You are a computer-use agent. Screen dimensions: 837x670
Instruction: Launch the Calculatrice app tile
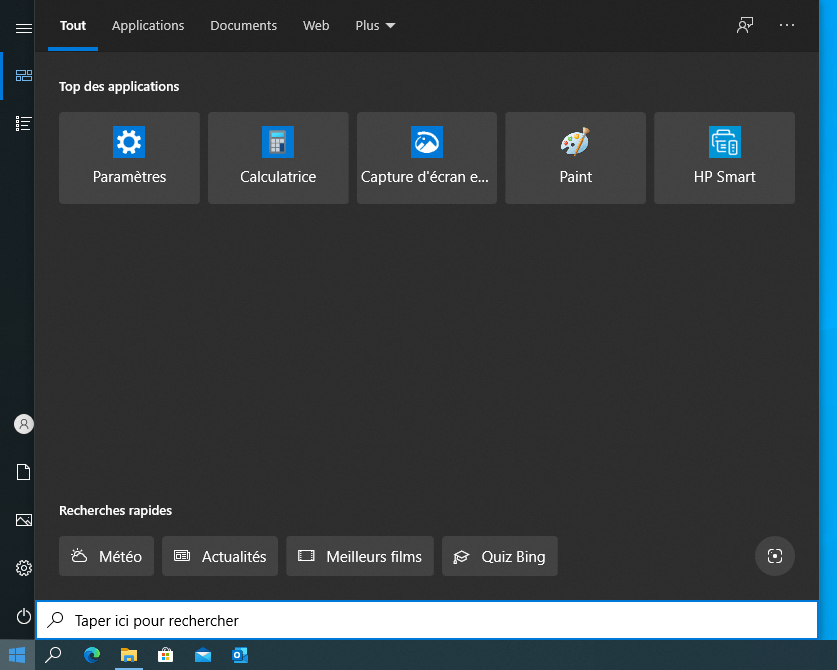pyautogui.click(x=278, y=157)
